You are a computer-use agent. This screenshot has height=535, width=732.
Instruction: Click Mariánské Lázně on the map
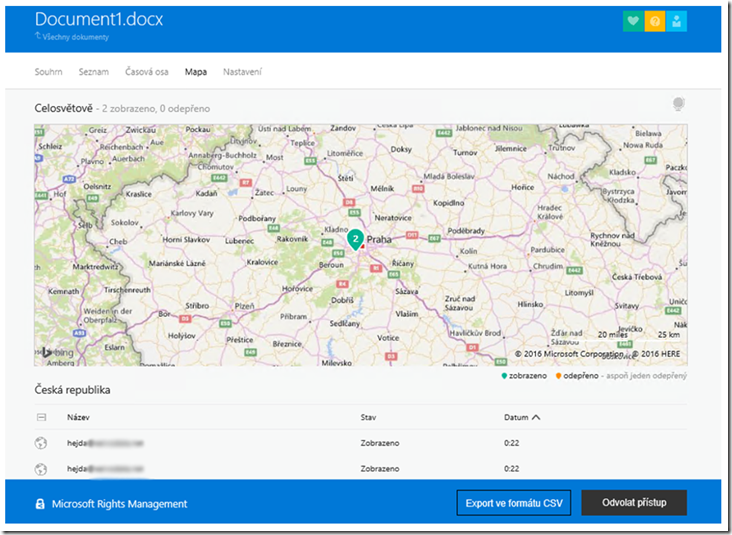point(177,263)
